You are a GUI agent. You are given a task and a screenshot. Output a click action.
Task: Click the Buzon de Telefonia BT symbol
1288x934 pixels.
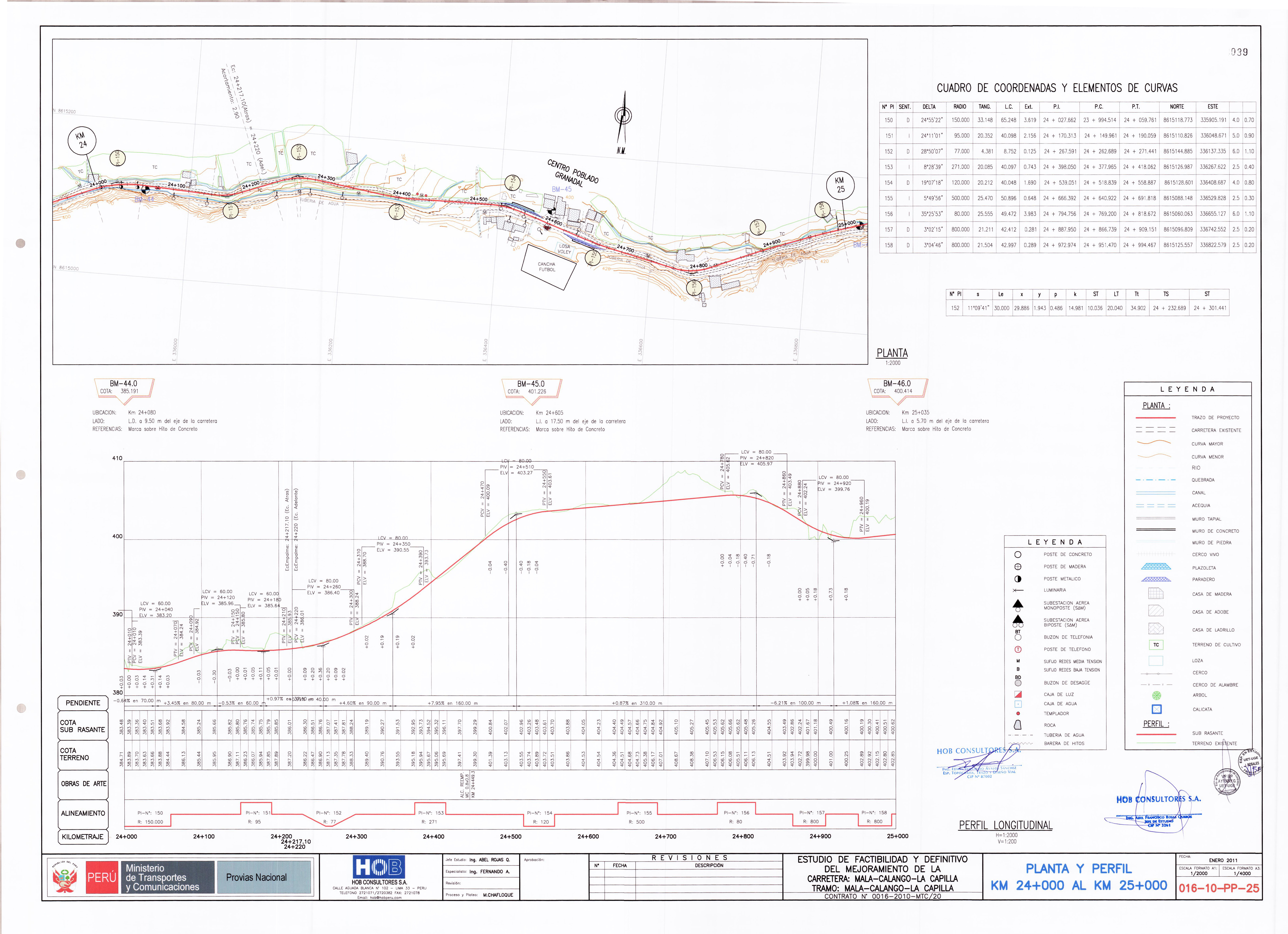point(1018,635)
